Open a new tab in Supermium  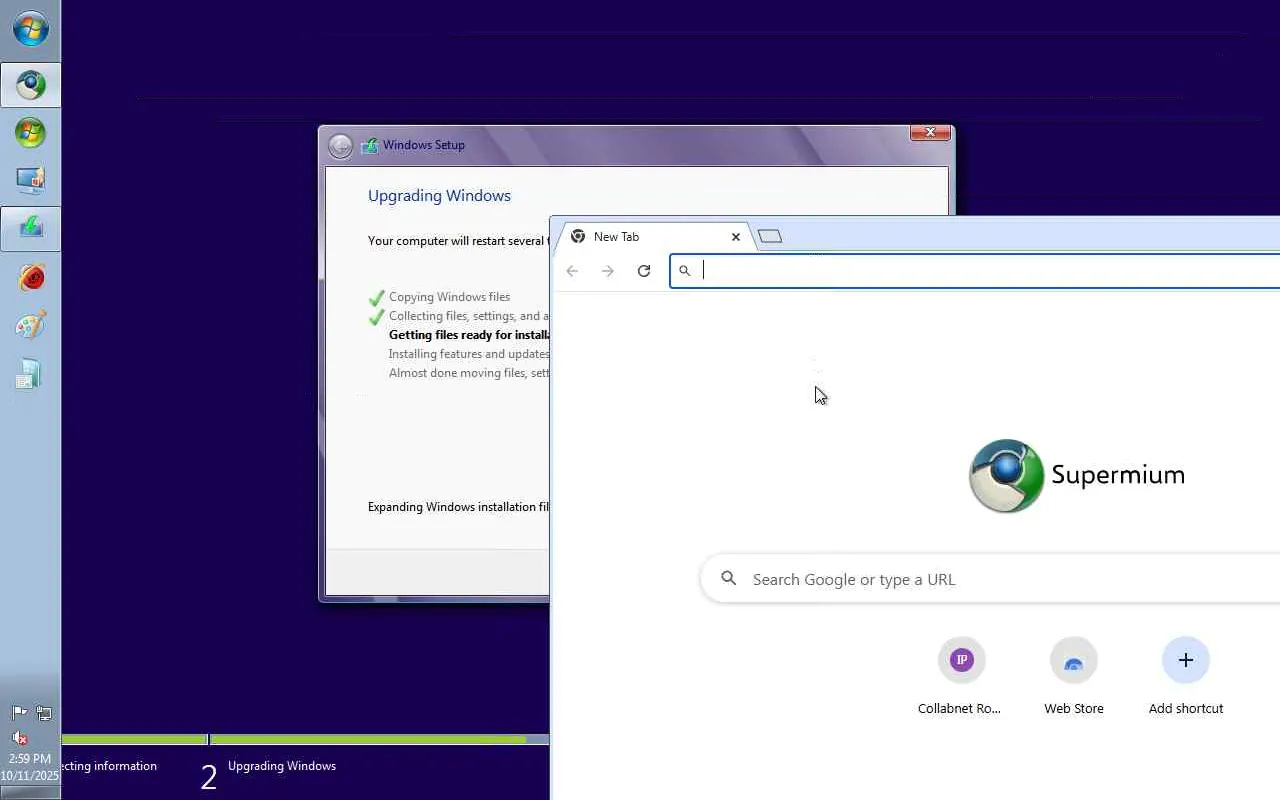pyautogui.click(x=770, y=237)
